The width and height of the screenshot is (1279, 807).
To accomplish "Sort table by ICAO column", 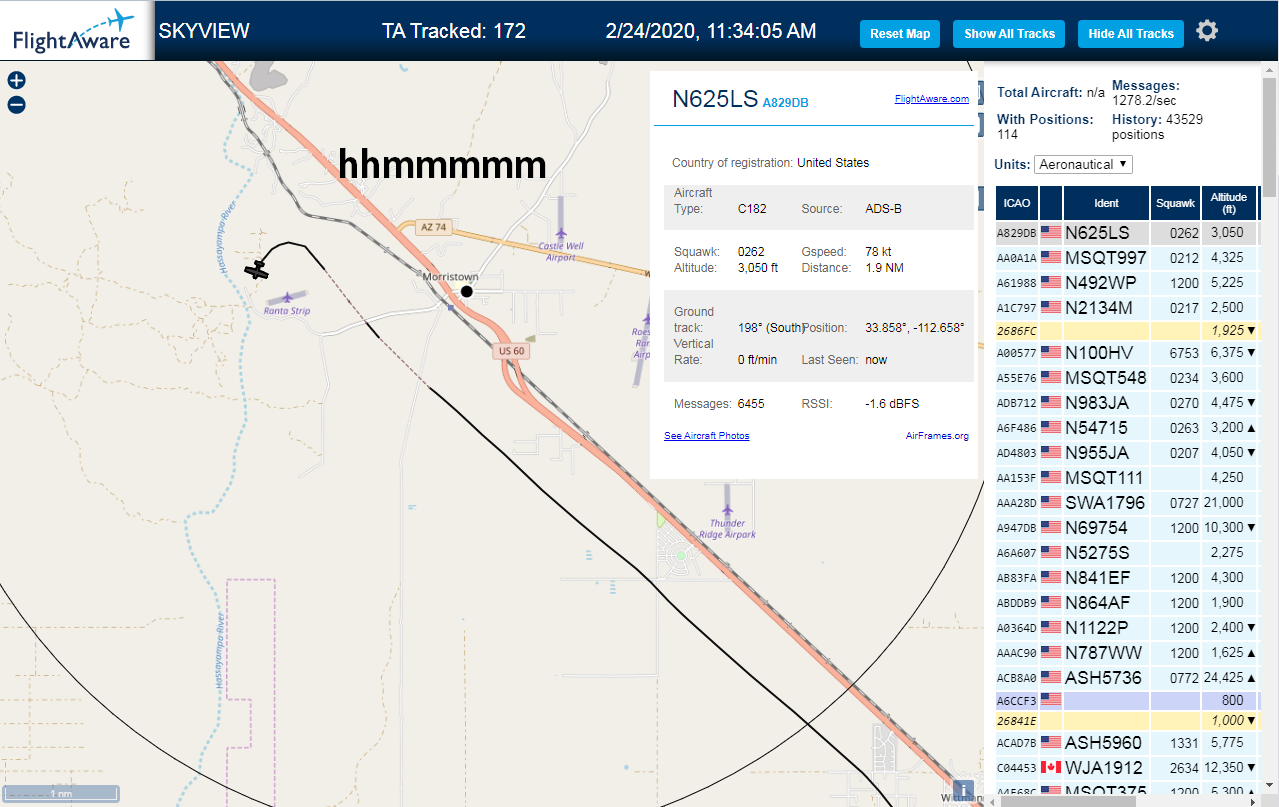I will [x=1016, y=203].
